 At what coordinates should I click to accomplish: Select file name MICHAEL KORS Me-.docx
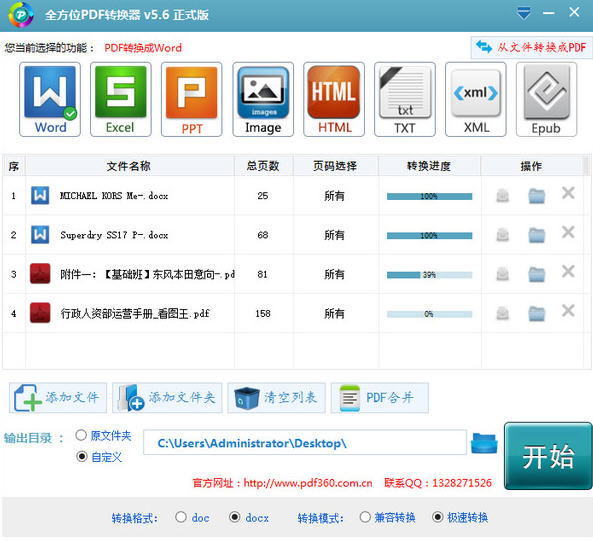(x=114, y=196)
